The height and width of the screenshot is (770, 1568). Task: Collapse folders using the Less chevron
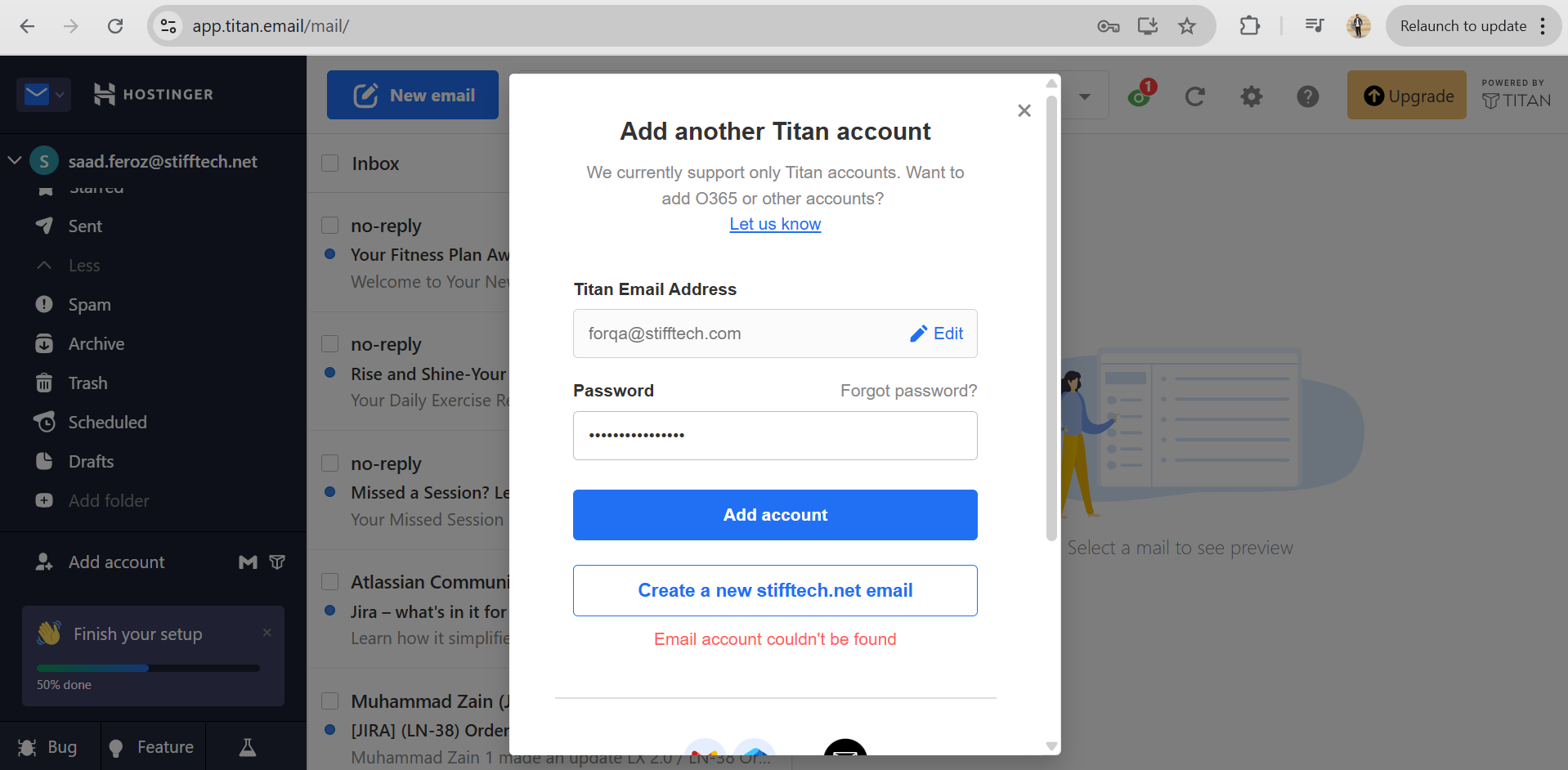[x=45, y=266]
